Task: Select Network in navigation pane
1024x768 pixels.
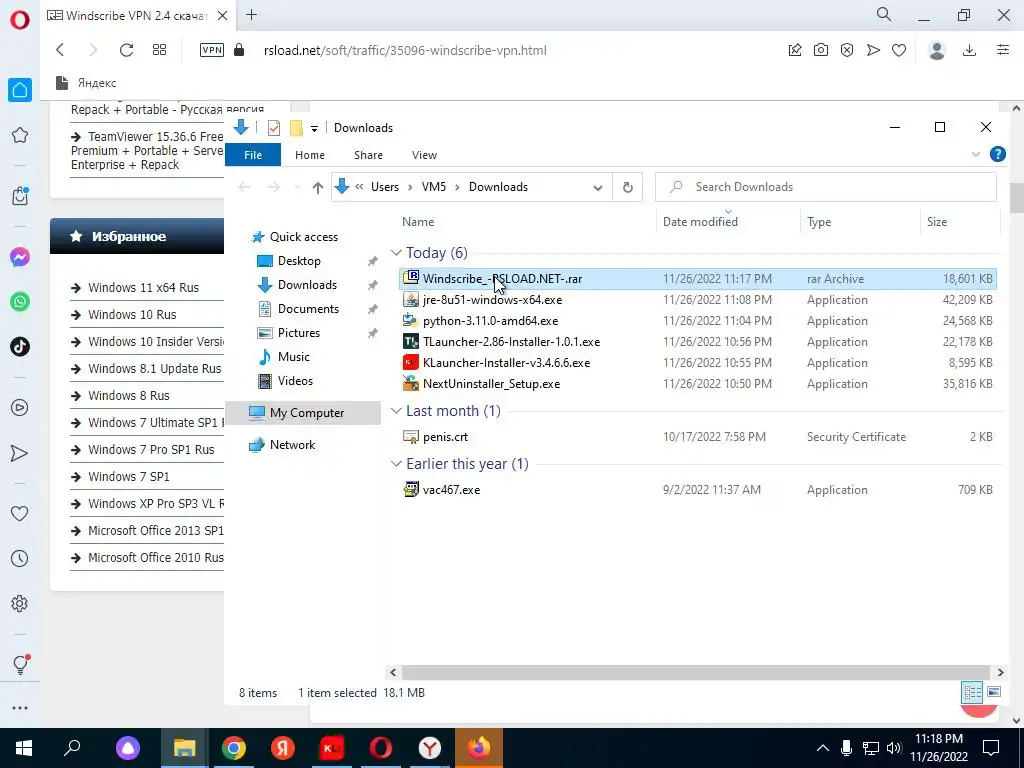Action: pos(292,445)
